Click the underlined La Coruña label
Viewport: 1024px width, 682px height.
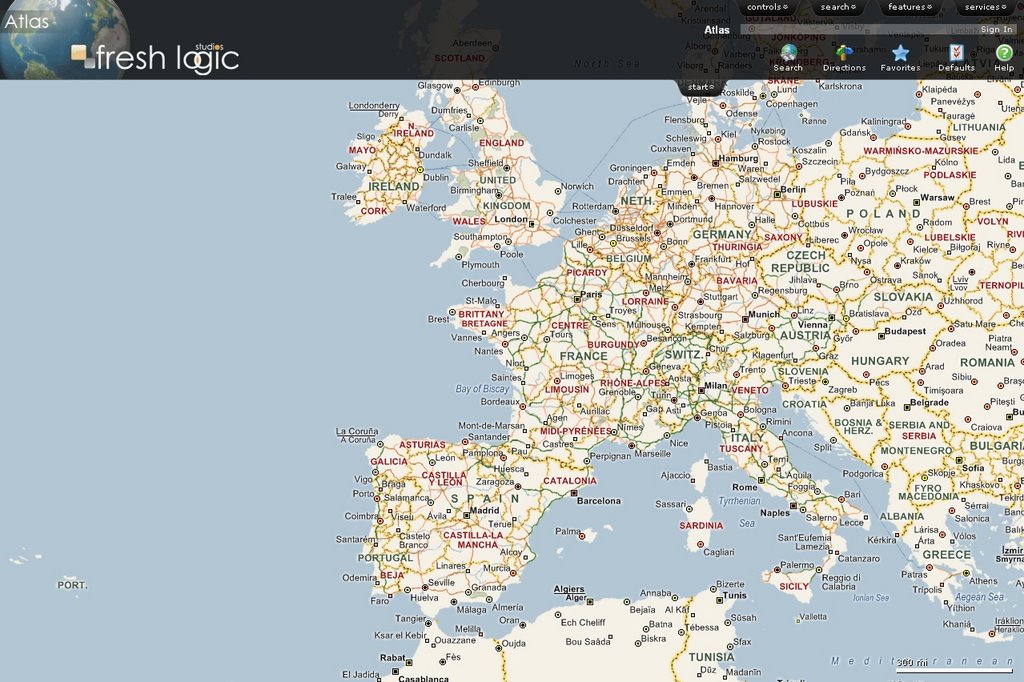point(357,431)
